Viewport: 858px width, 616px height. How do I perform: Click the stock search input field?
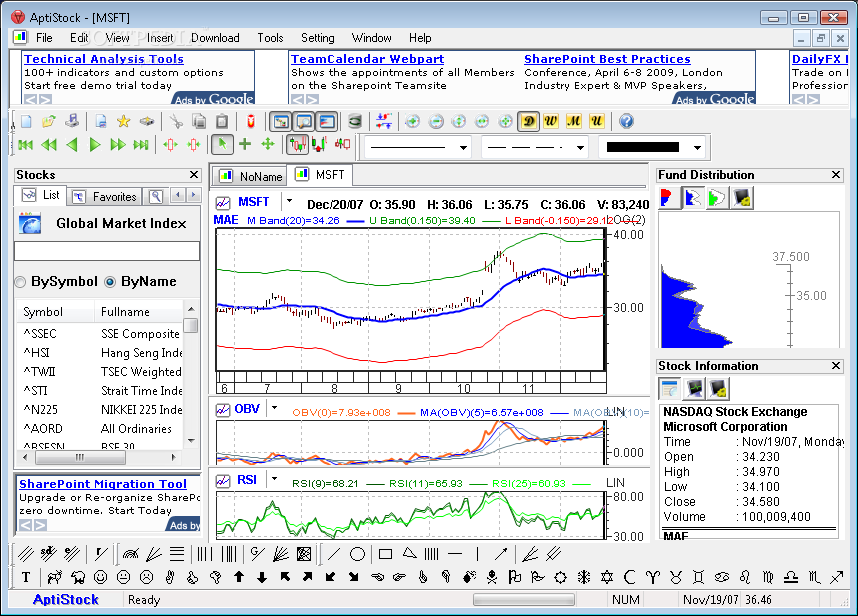click(107, 251)
